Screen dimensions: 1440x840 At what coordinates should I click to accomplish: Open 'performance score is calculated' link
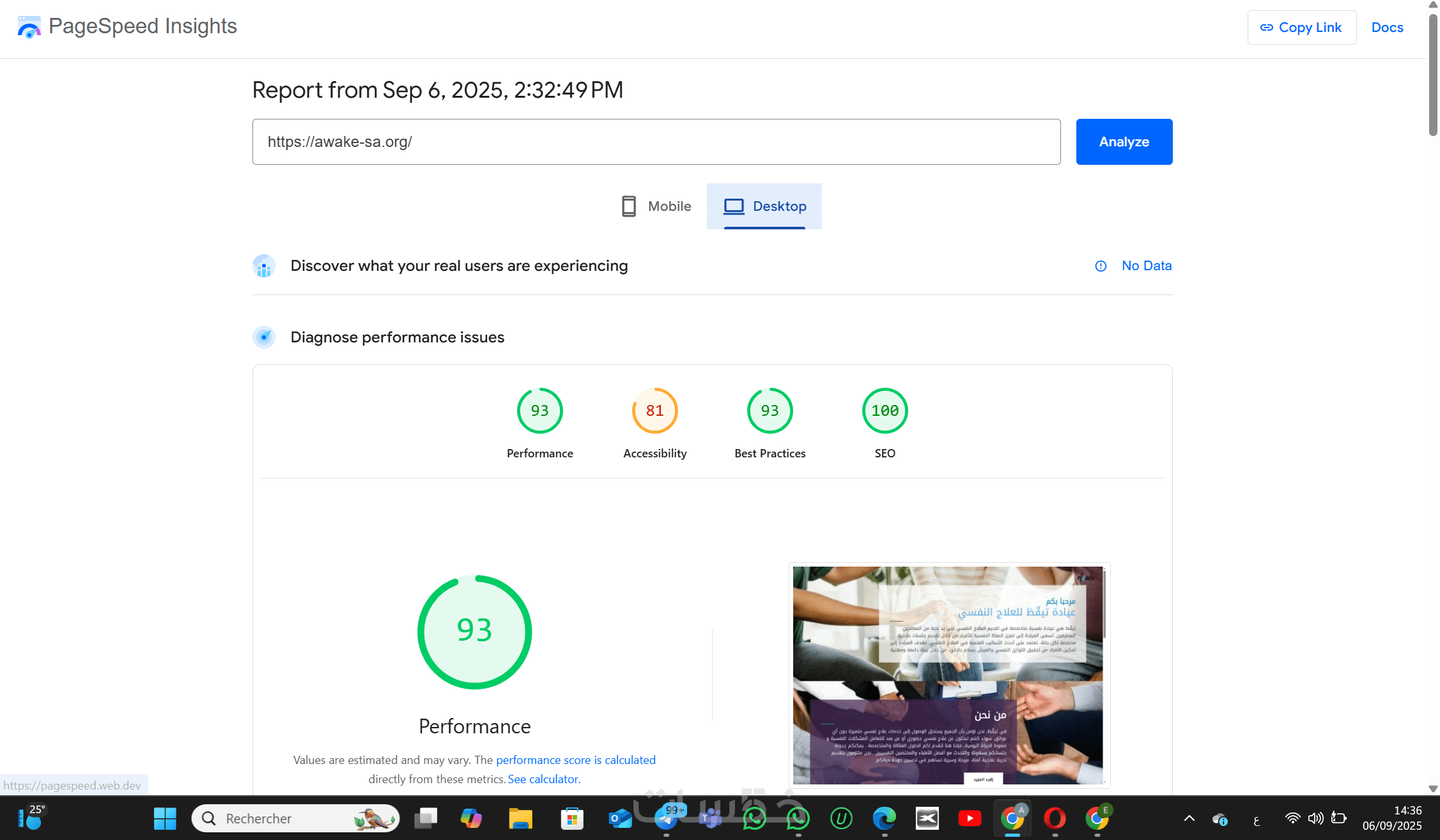[575, 760]
